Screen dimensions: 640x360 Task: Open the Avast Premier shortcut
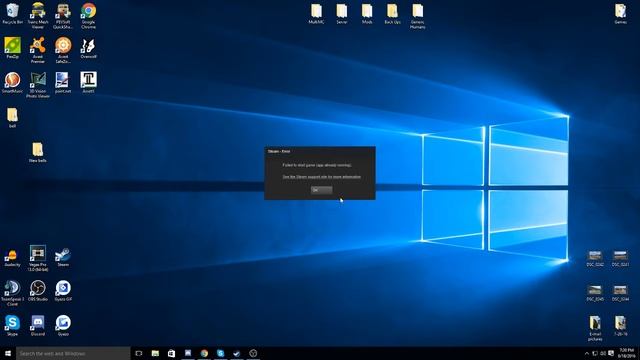pyautogui.click(x=38, y=50)
